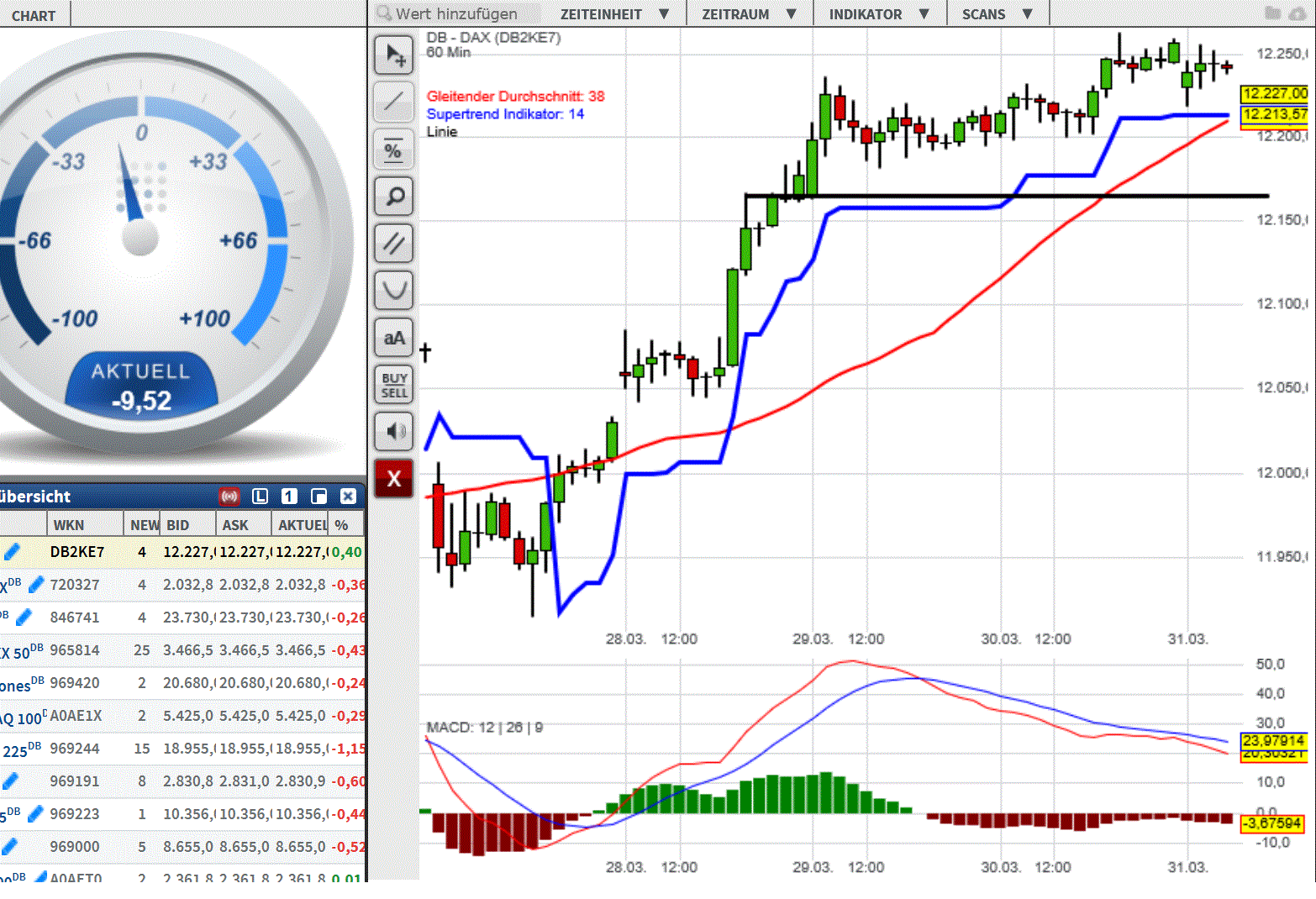The image size is (1316, 899).
Task: Click the L layout button in Übersicht
Action: (x=259, y=497)
